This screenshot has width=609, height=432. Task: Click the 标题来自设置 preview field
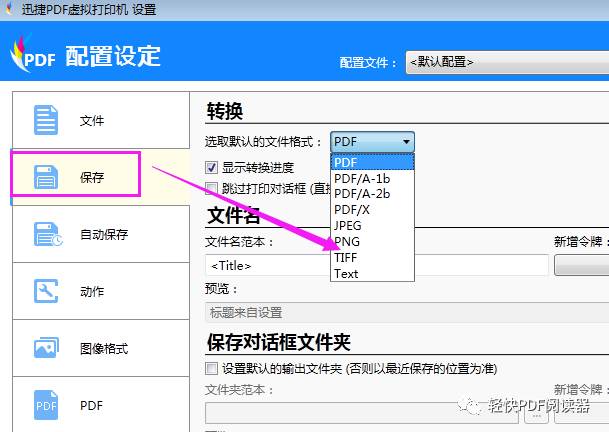coord(407,313)
